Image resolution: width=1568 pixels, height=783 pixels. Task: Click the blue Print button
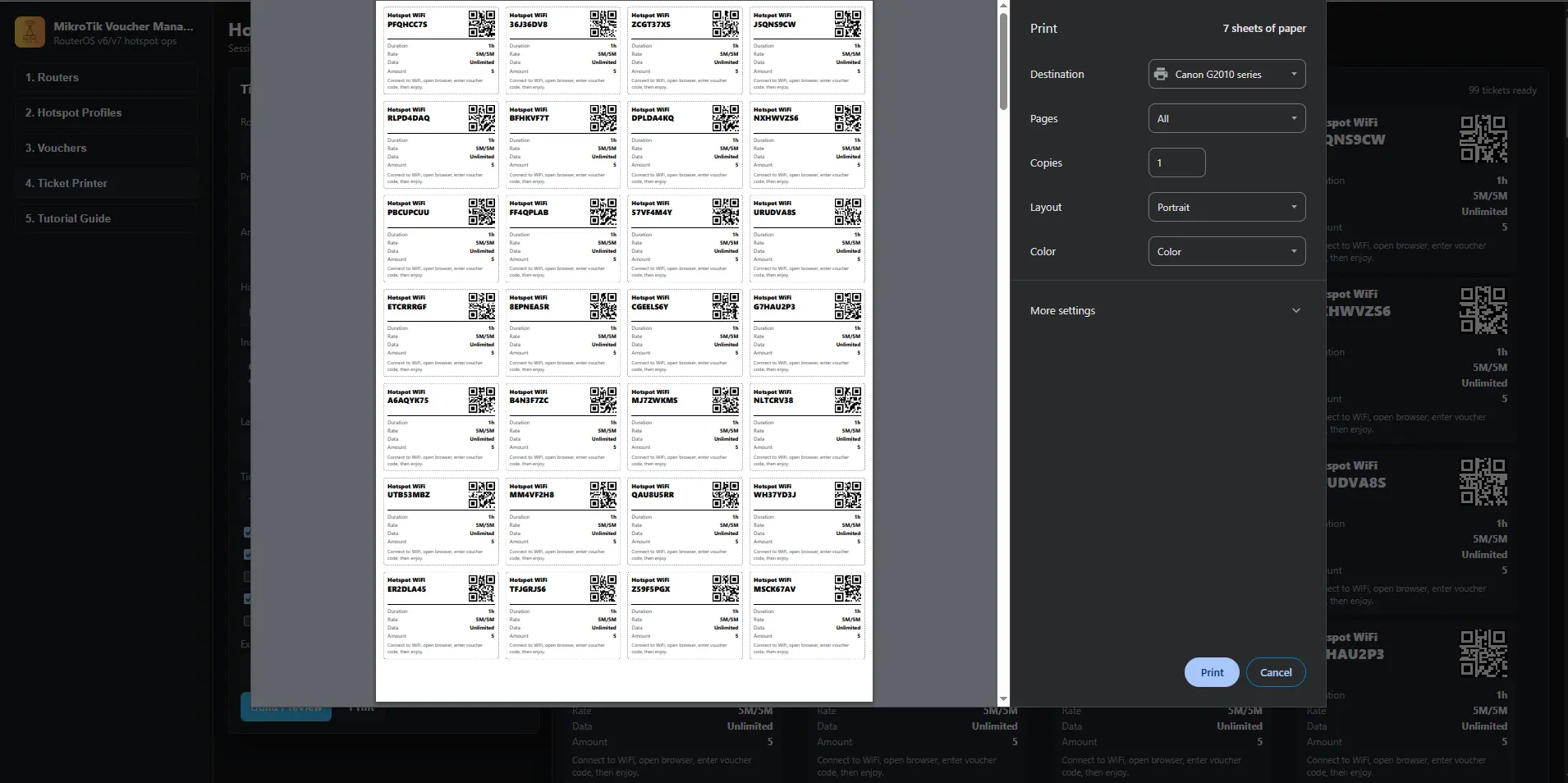(x=1212, y=672)
